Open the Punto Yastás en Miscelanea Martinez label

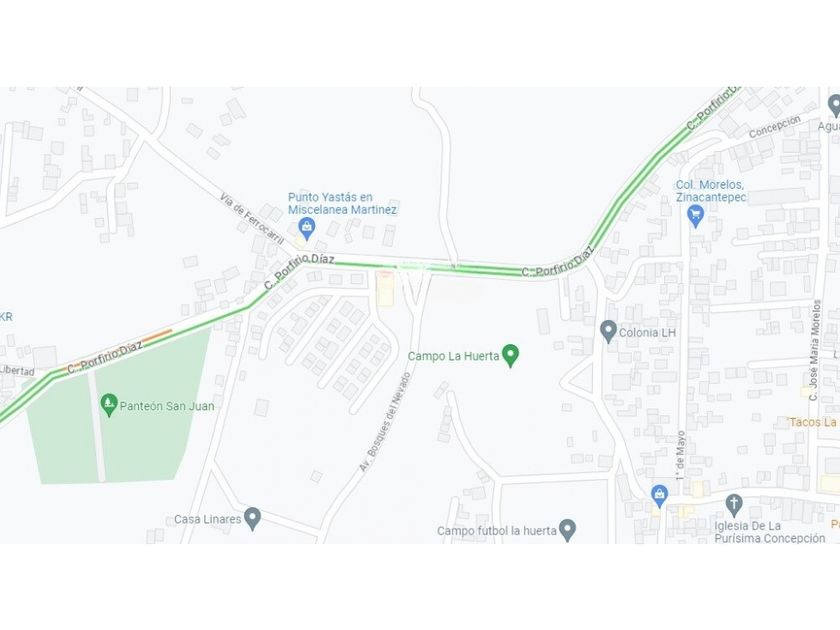[342, 204]
